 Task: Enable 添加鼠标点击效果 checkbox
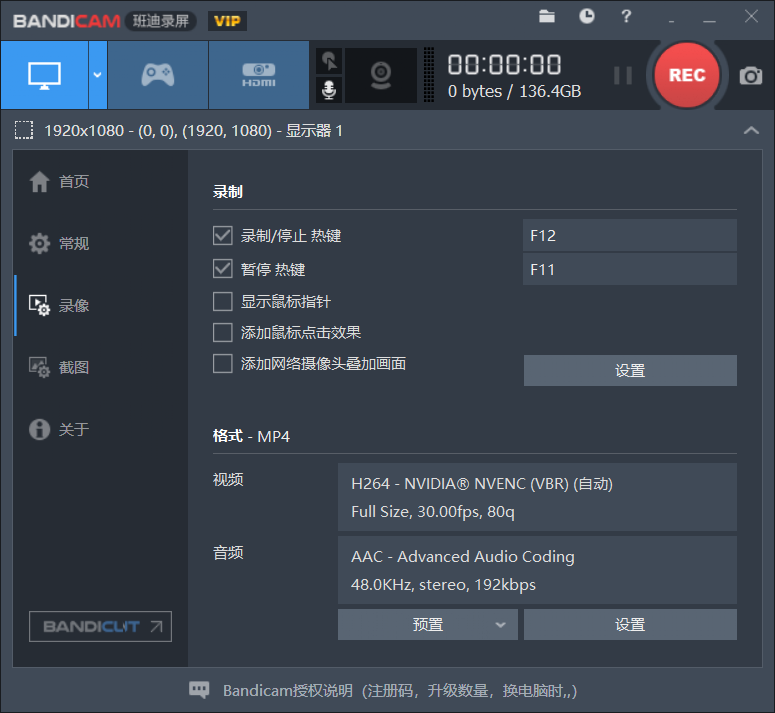pos(222,333)
